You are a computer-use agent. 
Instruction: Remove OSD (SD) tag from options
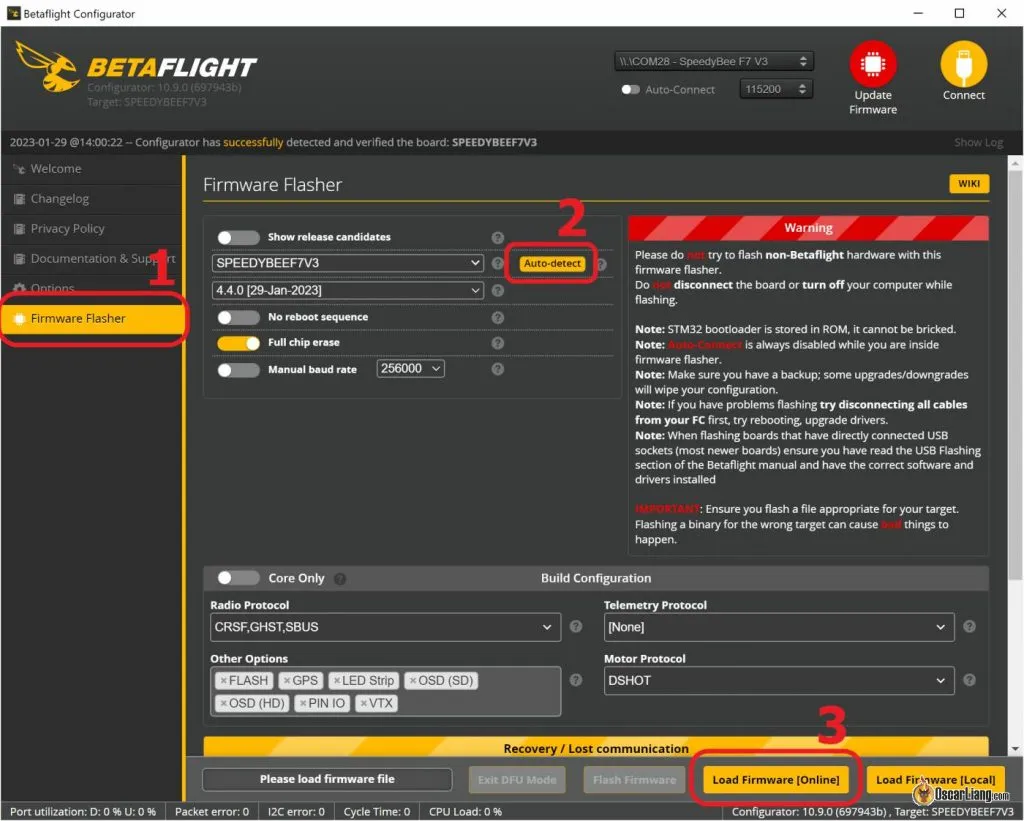[x=413, y=681]
